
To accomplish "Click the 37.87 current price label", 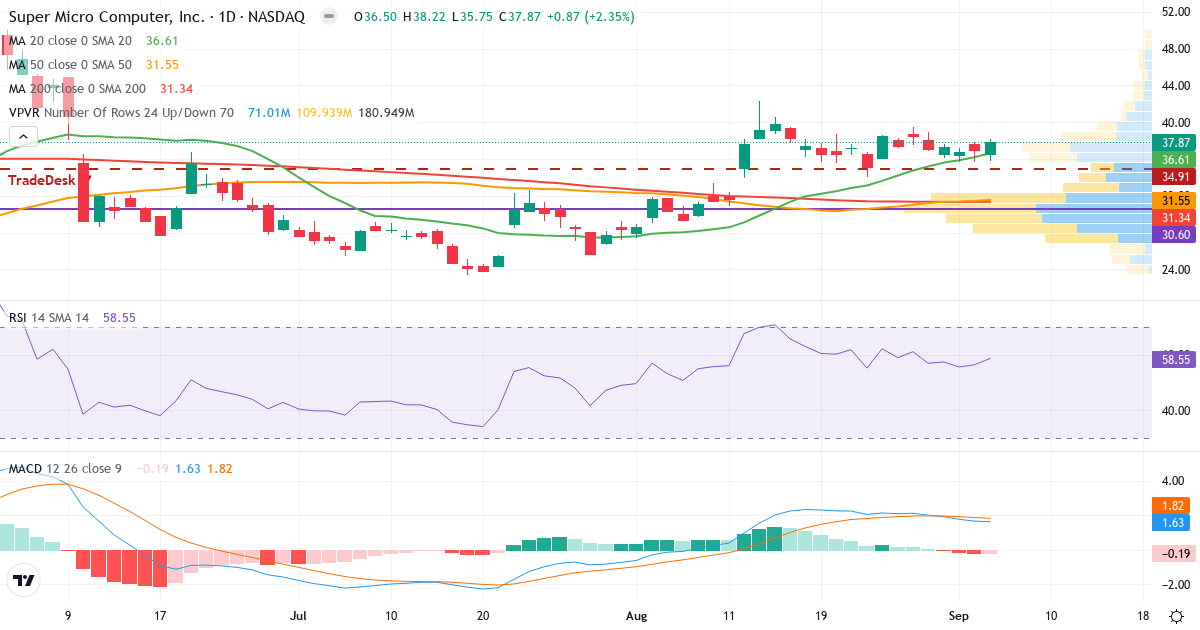I will [1173, 143].
